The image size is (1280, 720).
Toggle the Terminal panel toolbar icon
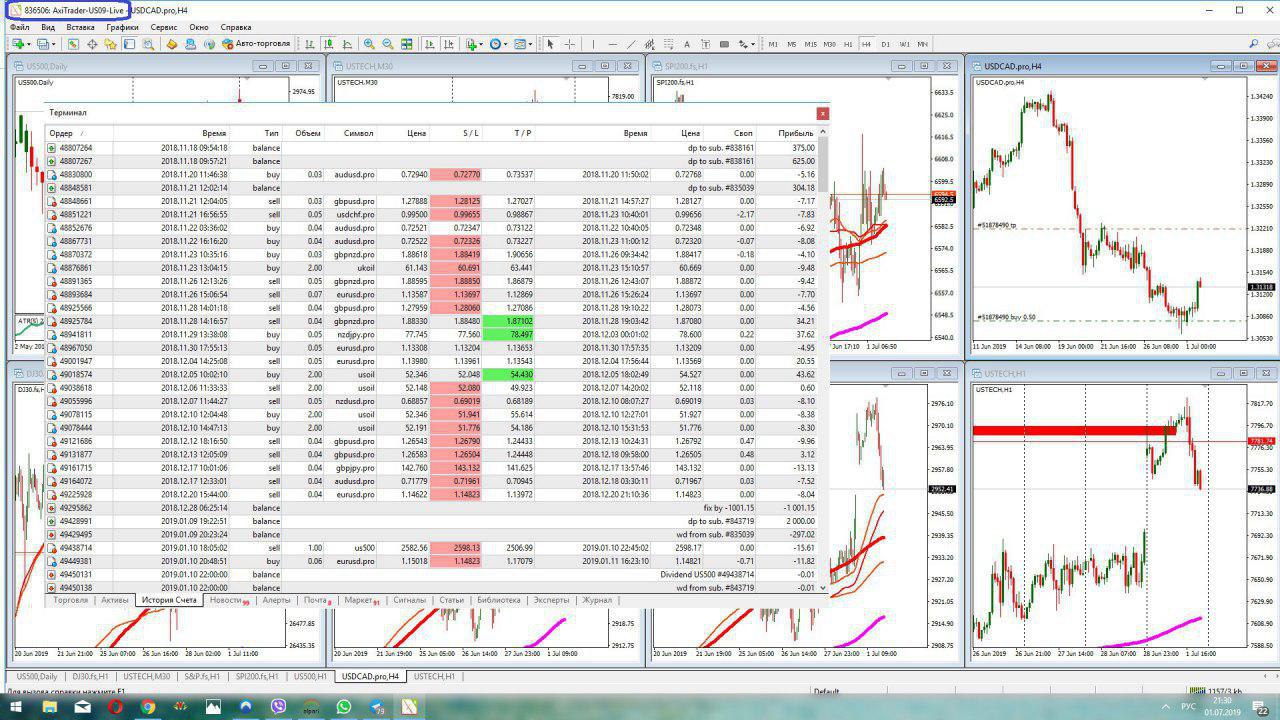[x=129, y=44]
